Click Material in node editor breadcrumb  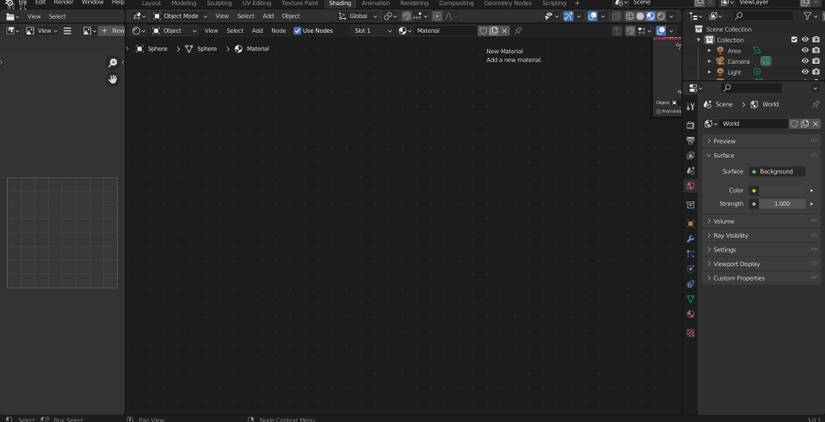pyautogui.click(x=252, y=49)
